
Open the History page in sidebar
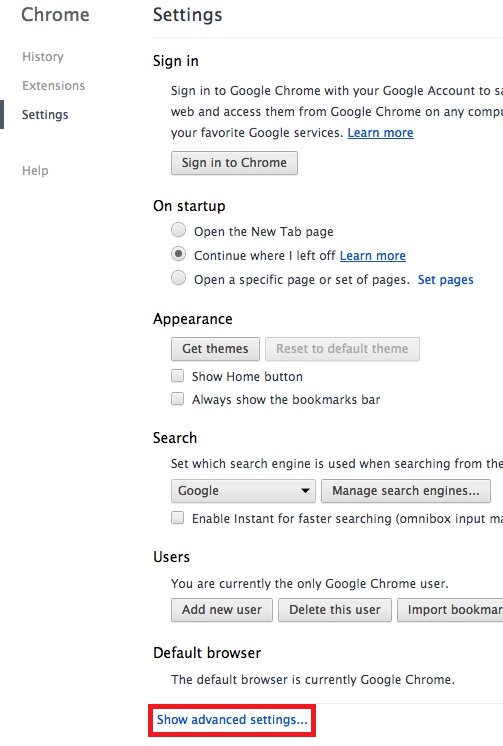43,57
